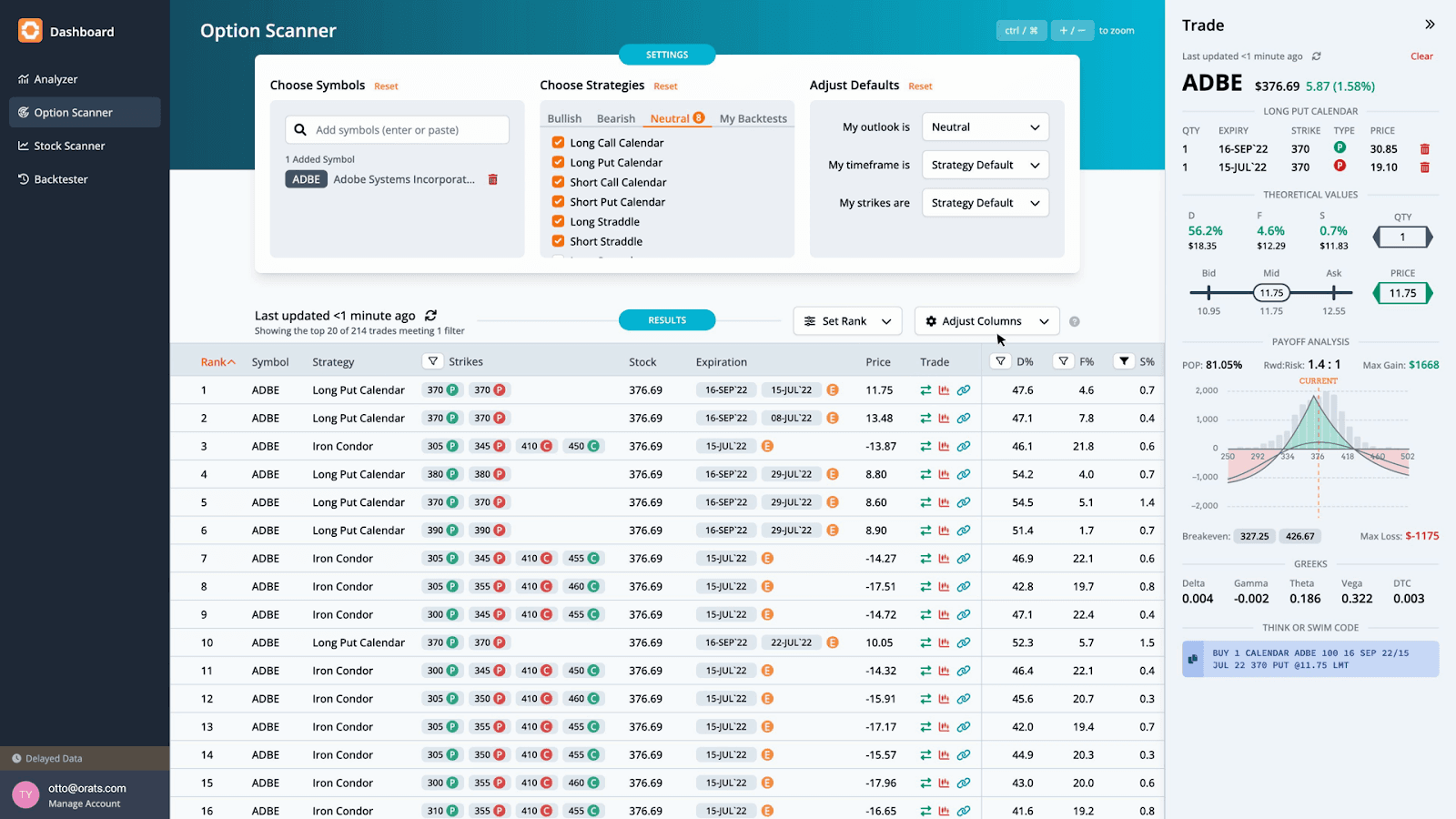Open Analyzer in the sidebar
The height and width of the screenshot is (819, 1456).
point(85,79)
